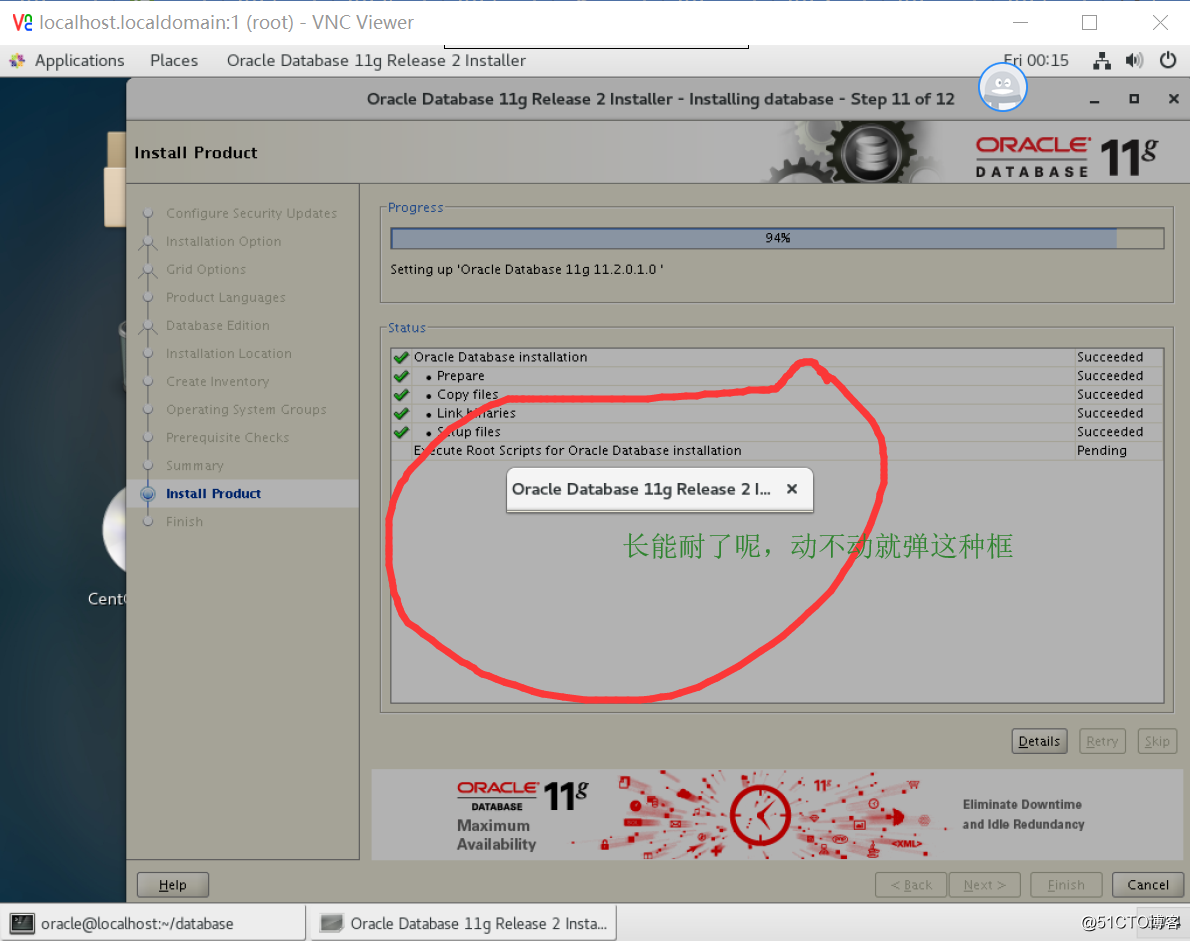1190x941 pixels.
Task: Click the network connection icon
Action: pos(1101,61)
